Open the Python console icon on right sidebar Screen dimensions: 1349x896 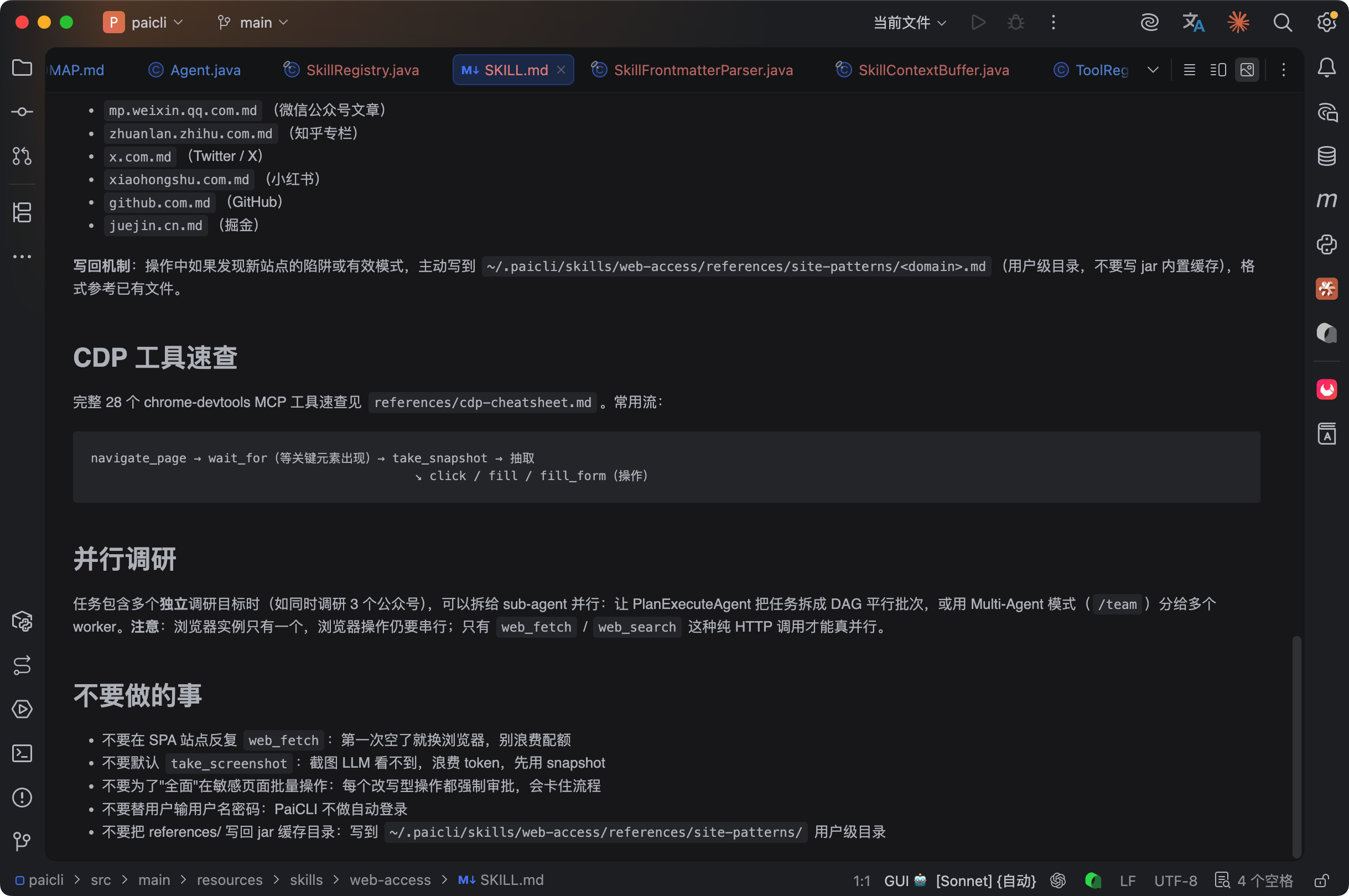[1326, 244]
